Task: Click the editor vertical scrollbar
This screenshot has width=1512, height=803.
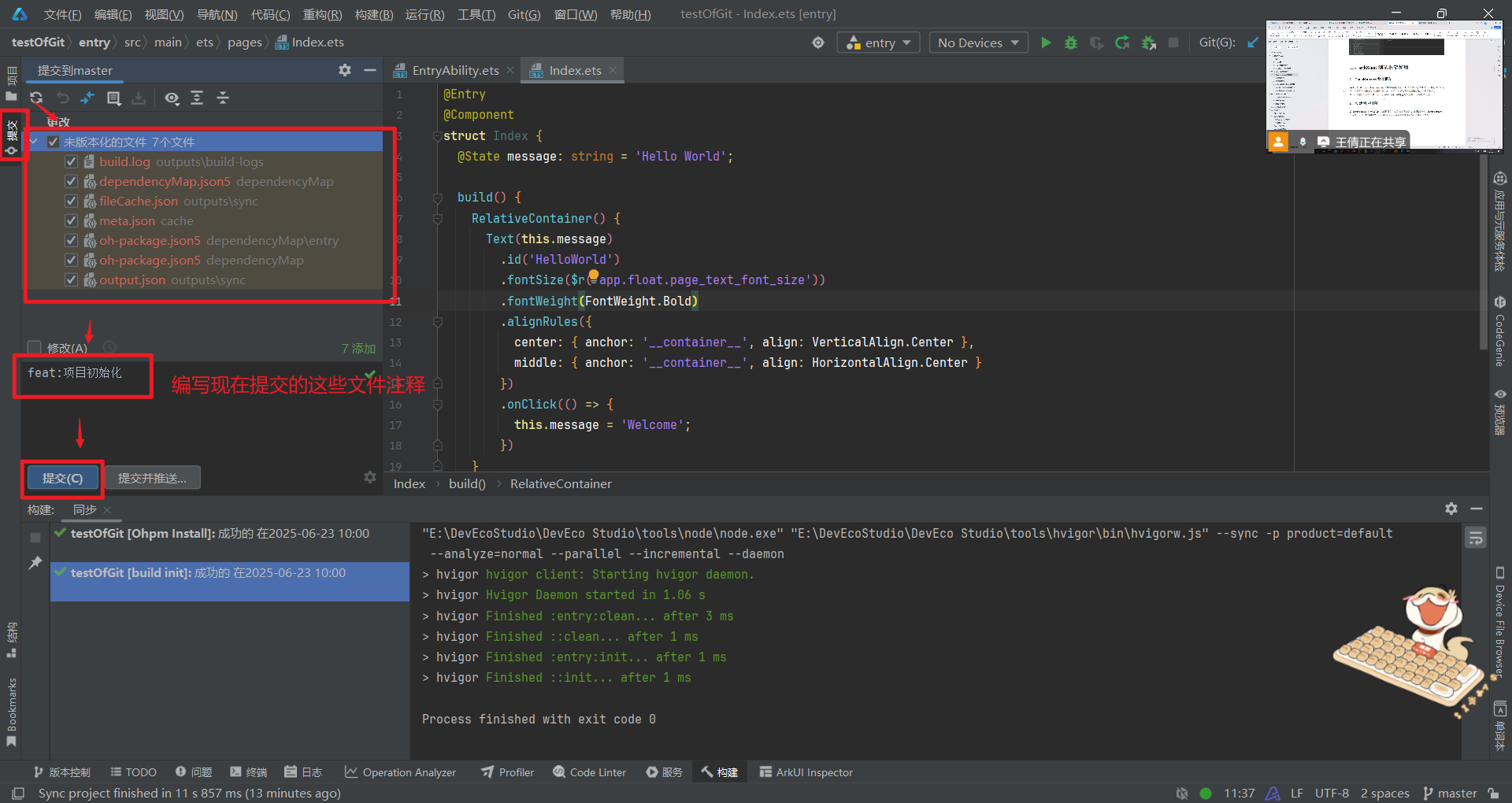Action: (1484, 252)
